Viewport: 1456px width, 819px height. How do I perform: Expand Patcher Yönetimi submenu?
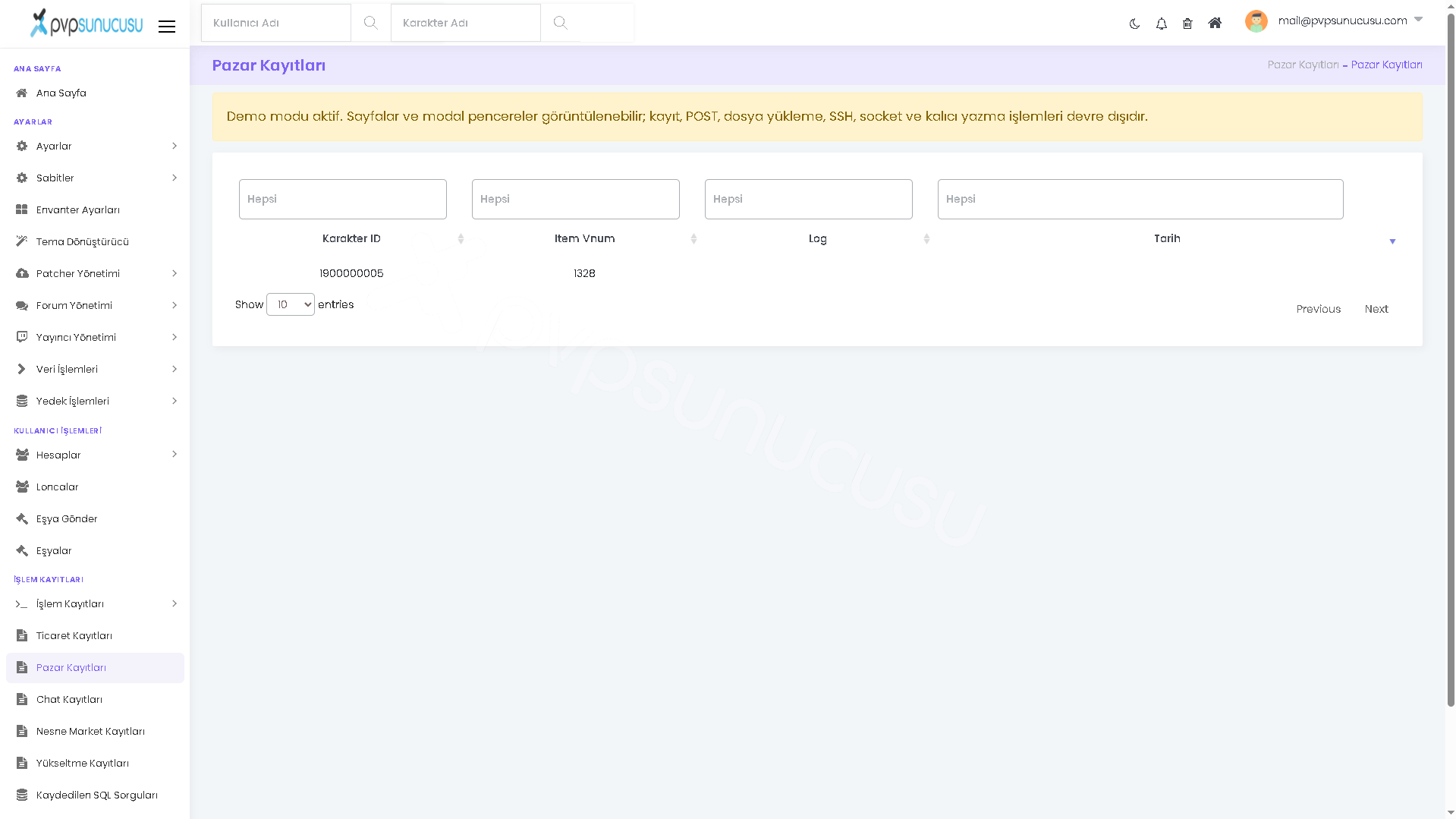[95, 273]
